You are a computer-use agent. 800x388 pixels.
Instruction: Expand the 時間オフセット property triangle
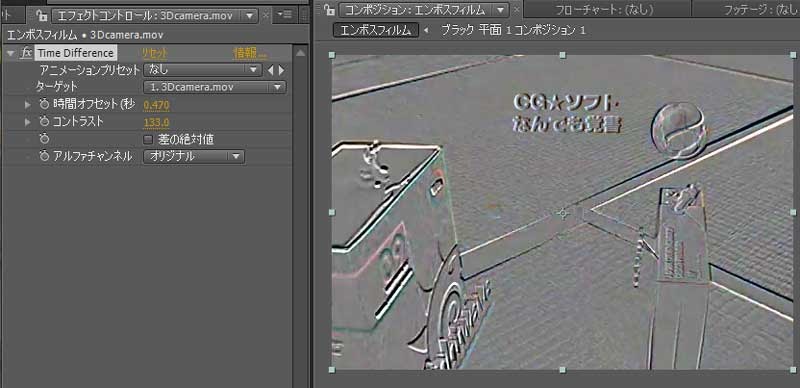point(28,105)
